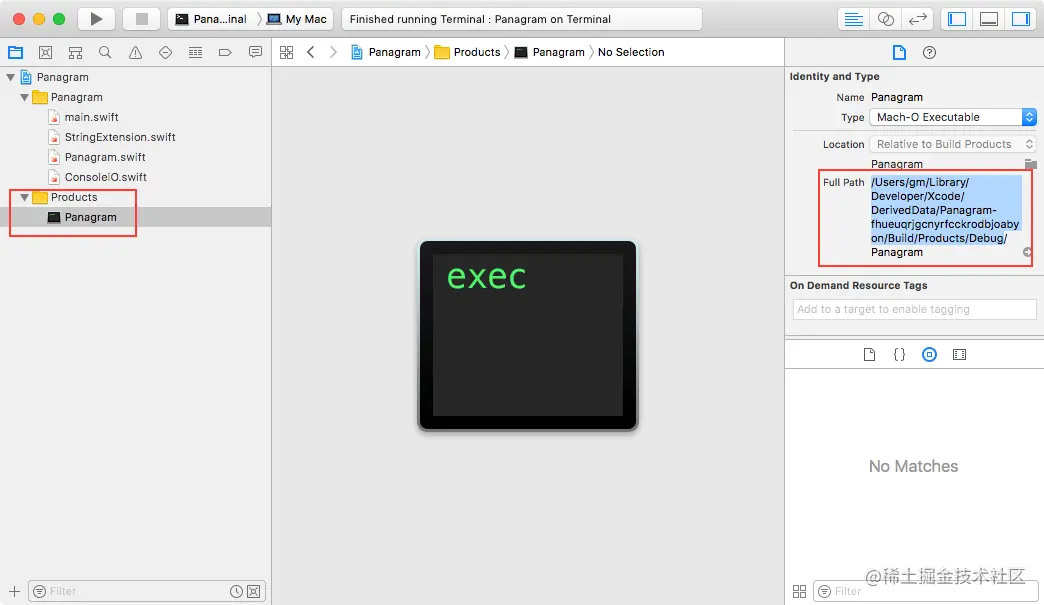This screenshot has height=605, width=1044.
Task: Click the Stop button in toolbar
Action: point(141,19)
